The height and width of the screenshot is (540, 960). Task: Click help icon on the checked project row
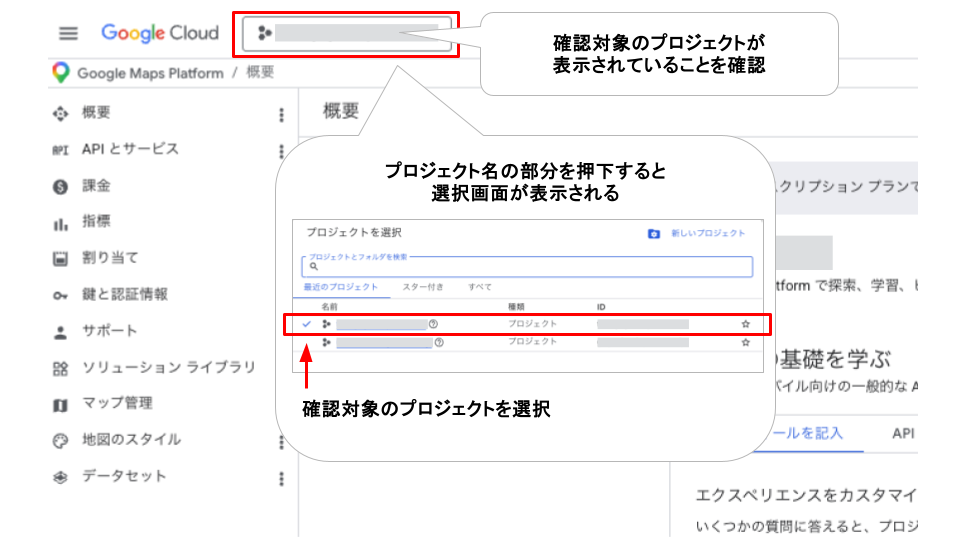click(x=433, y=324)
